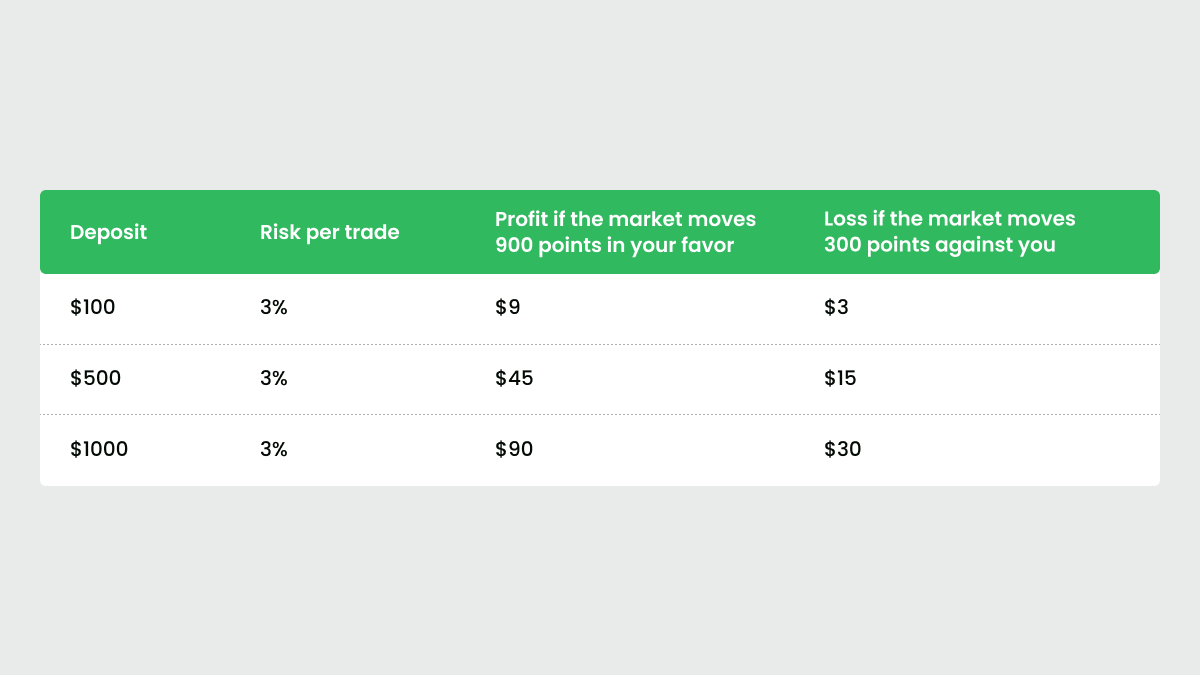
Task: Select the 3% risk in the $500 row
Action: pyautogui.click(x=273, y=379)
